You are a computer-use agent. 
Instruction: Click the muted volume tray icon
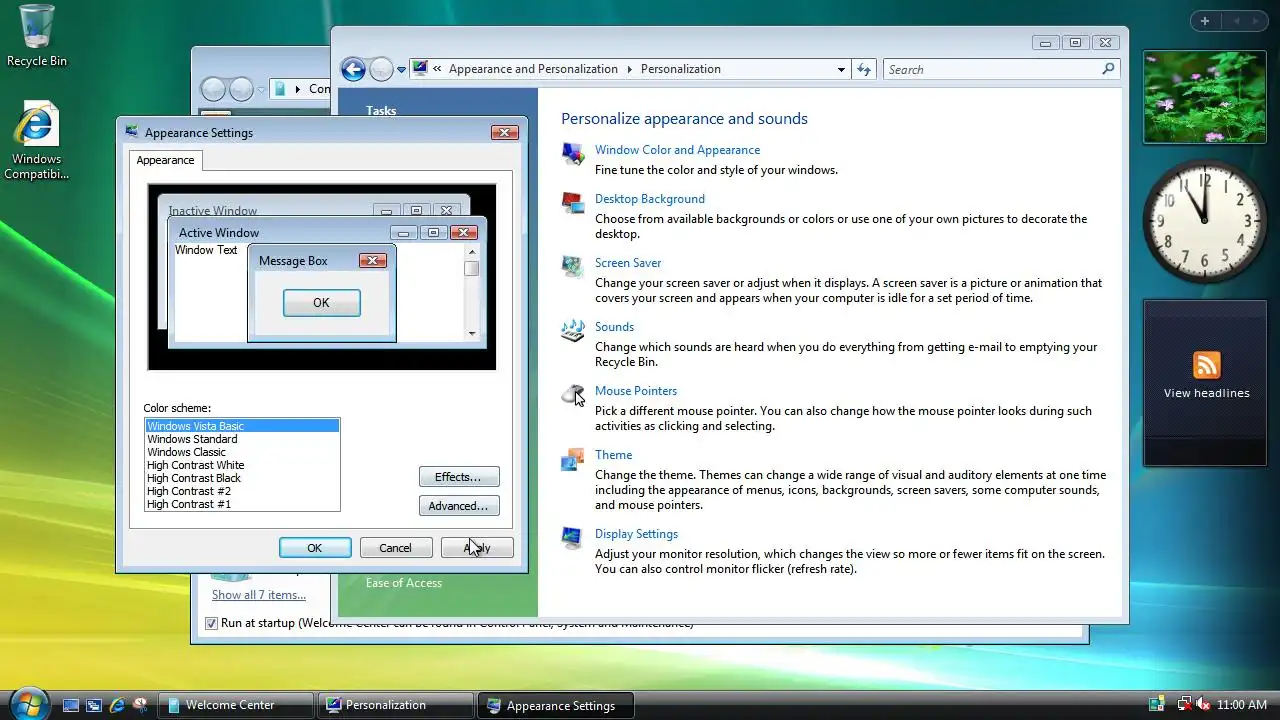coord(1203,705)
